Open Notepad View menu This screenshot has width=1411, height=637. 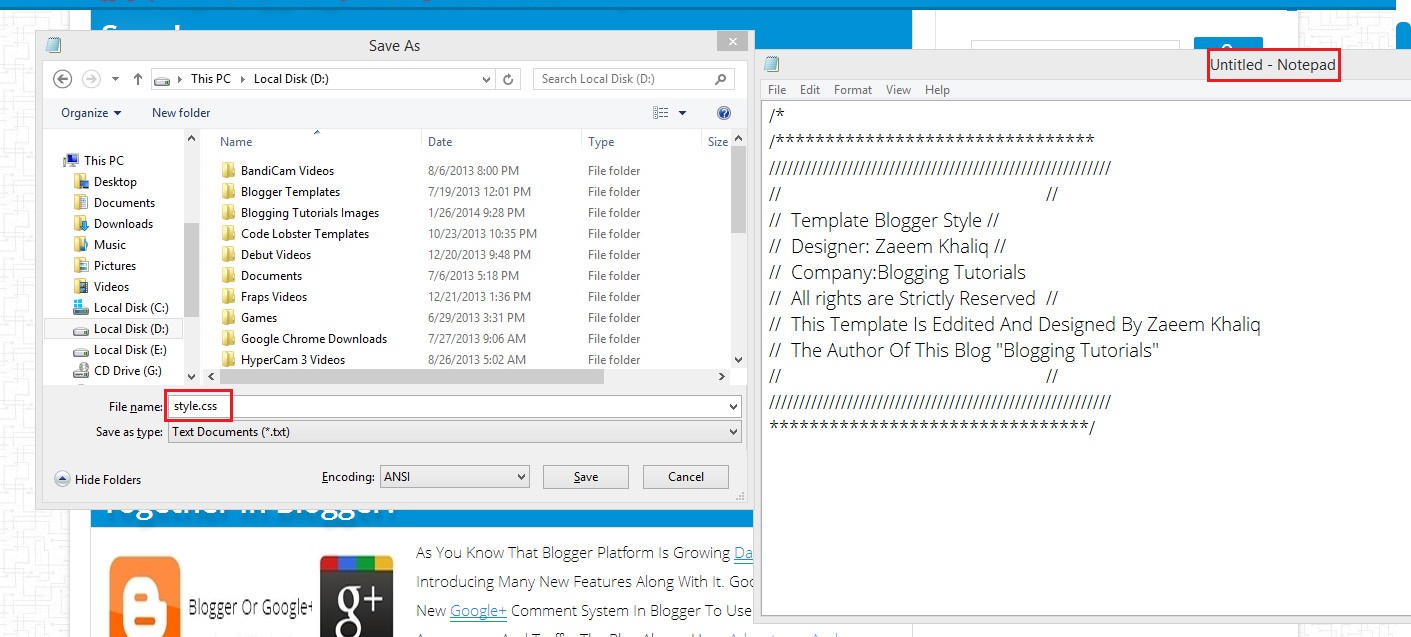898,90
